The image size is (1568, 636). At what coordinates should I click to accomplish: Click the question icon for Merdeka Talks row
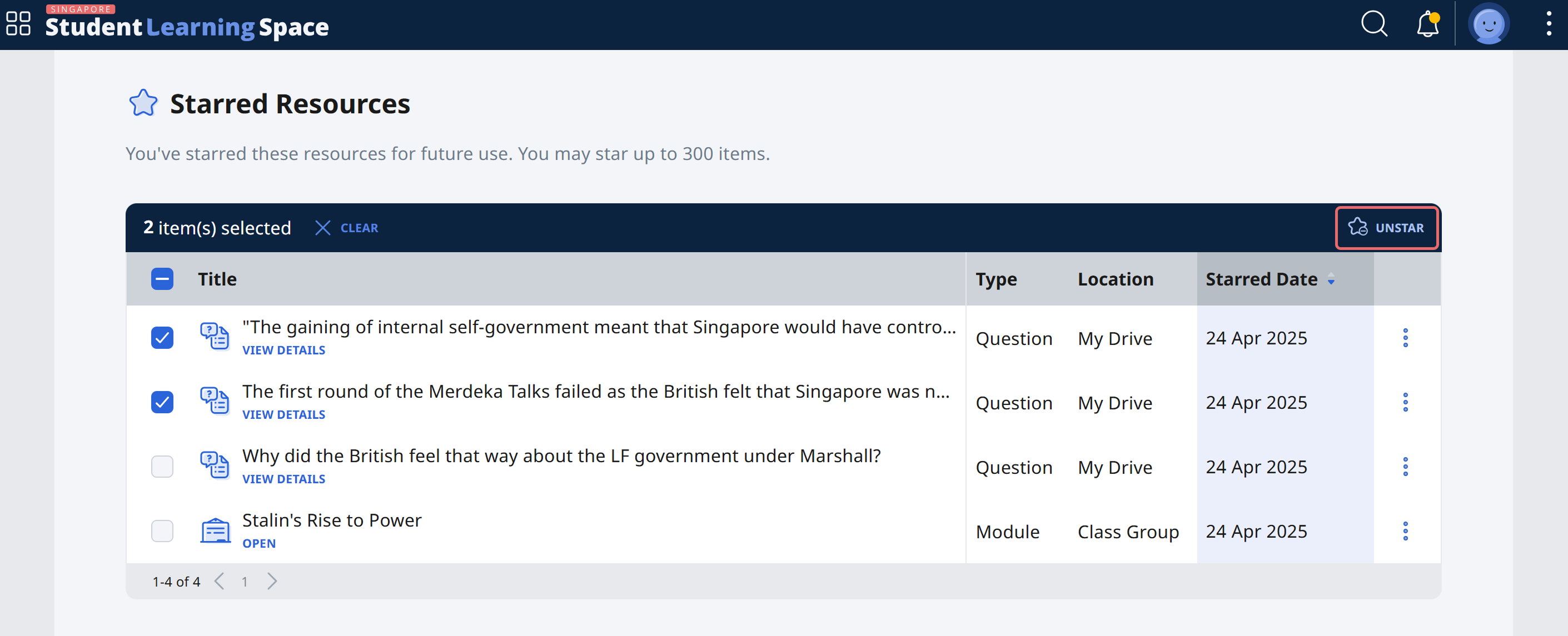point(215,401)
